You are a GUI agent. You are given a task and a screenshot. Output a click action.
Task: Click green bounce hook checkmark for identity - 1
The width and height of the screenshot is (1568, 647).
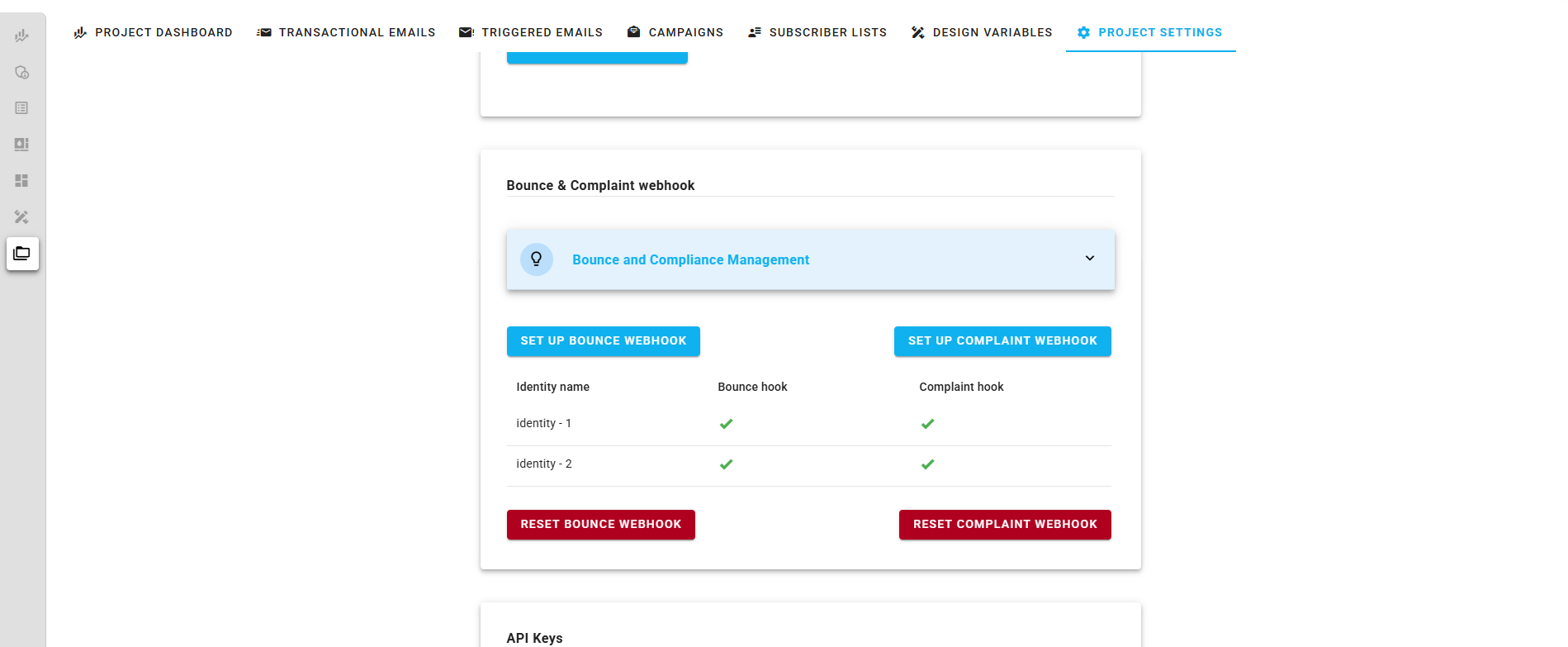(x=726, y=424)
